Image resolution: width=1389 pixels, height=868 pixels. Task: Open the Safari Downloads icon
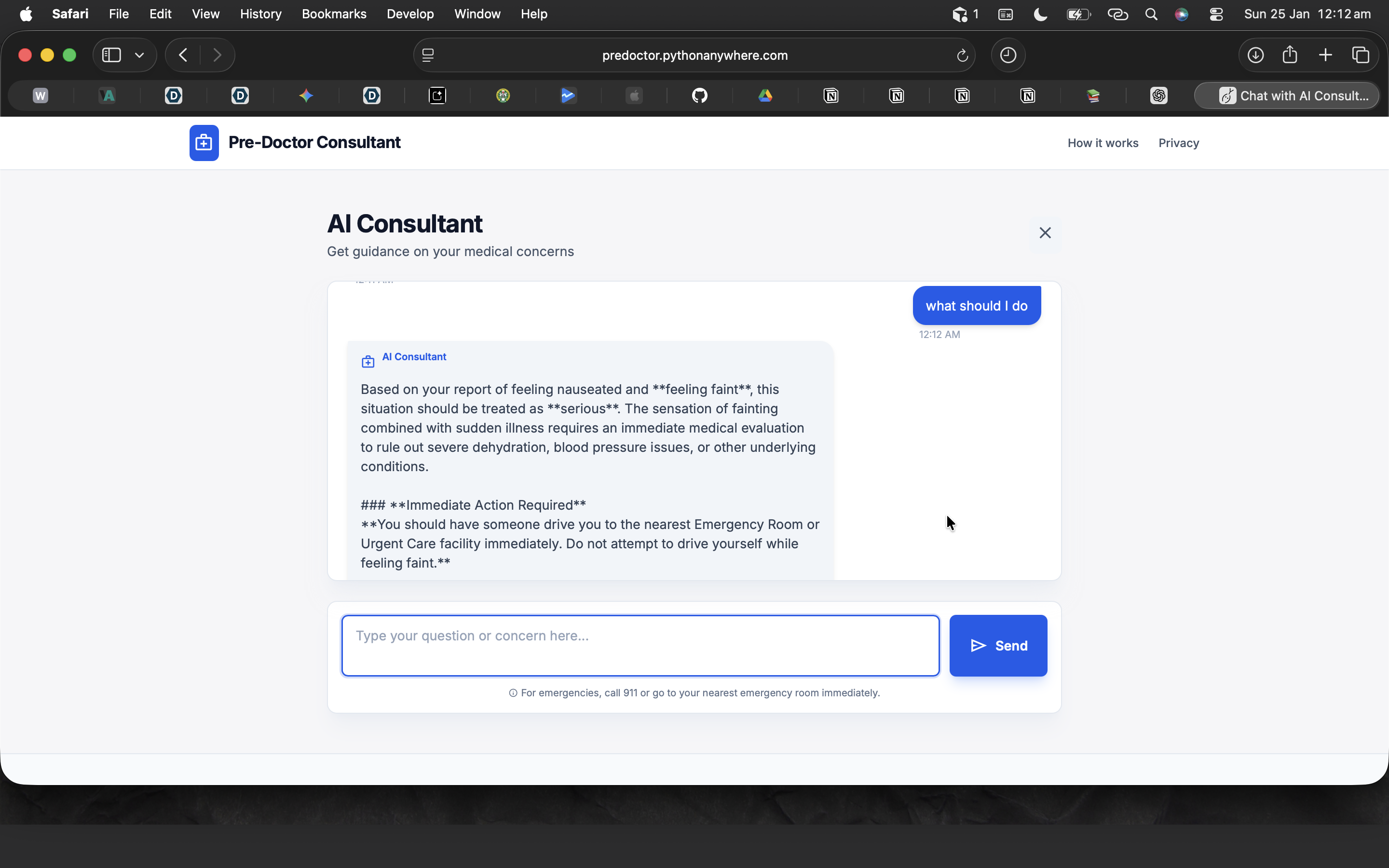tap(1255, 55)
